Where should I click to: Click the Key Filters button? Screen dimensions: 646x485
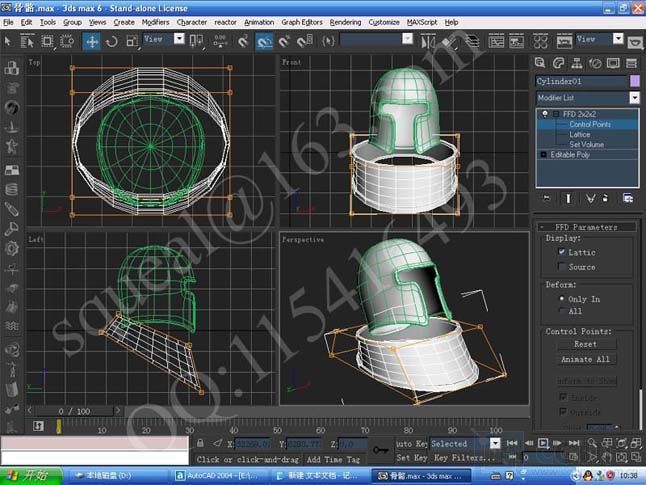(466, 457)
